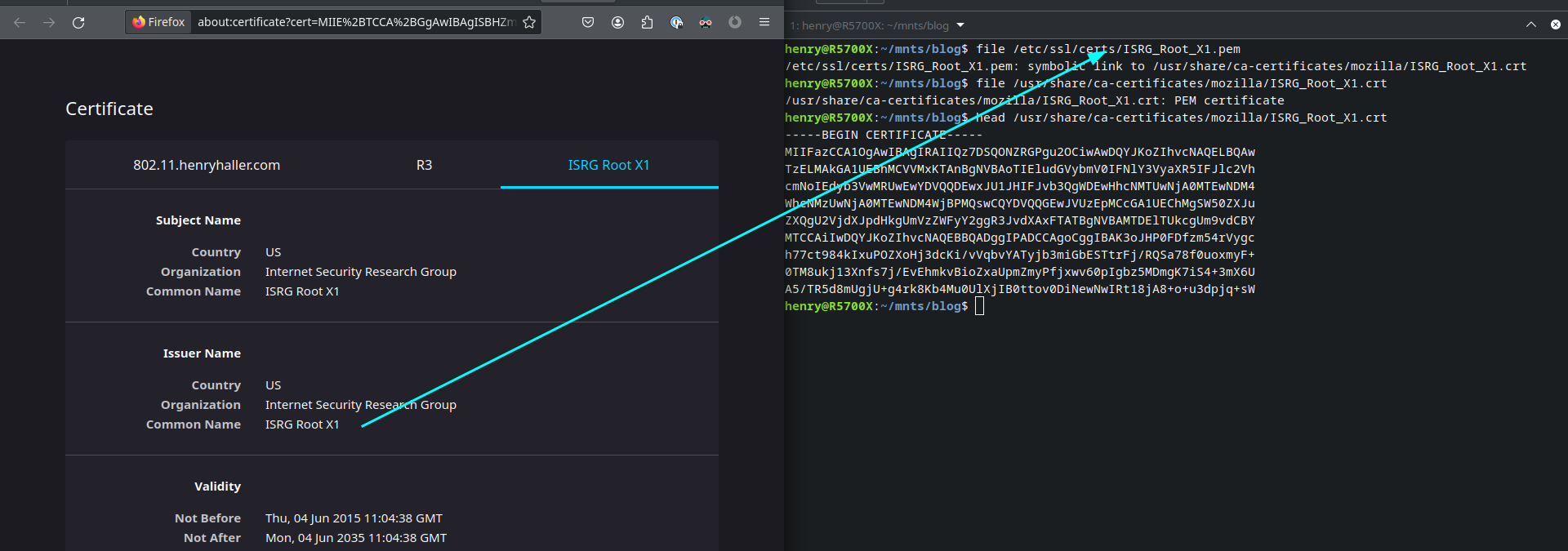Click the blue extension icon in toolbar
This screenshot has width=1568, height=551.
tap(676, 23)
